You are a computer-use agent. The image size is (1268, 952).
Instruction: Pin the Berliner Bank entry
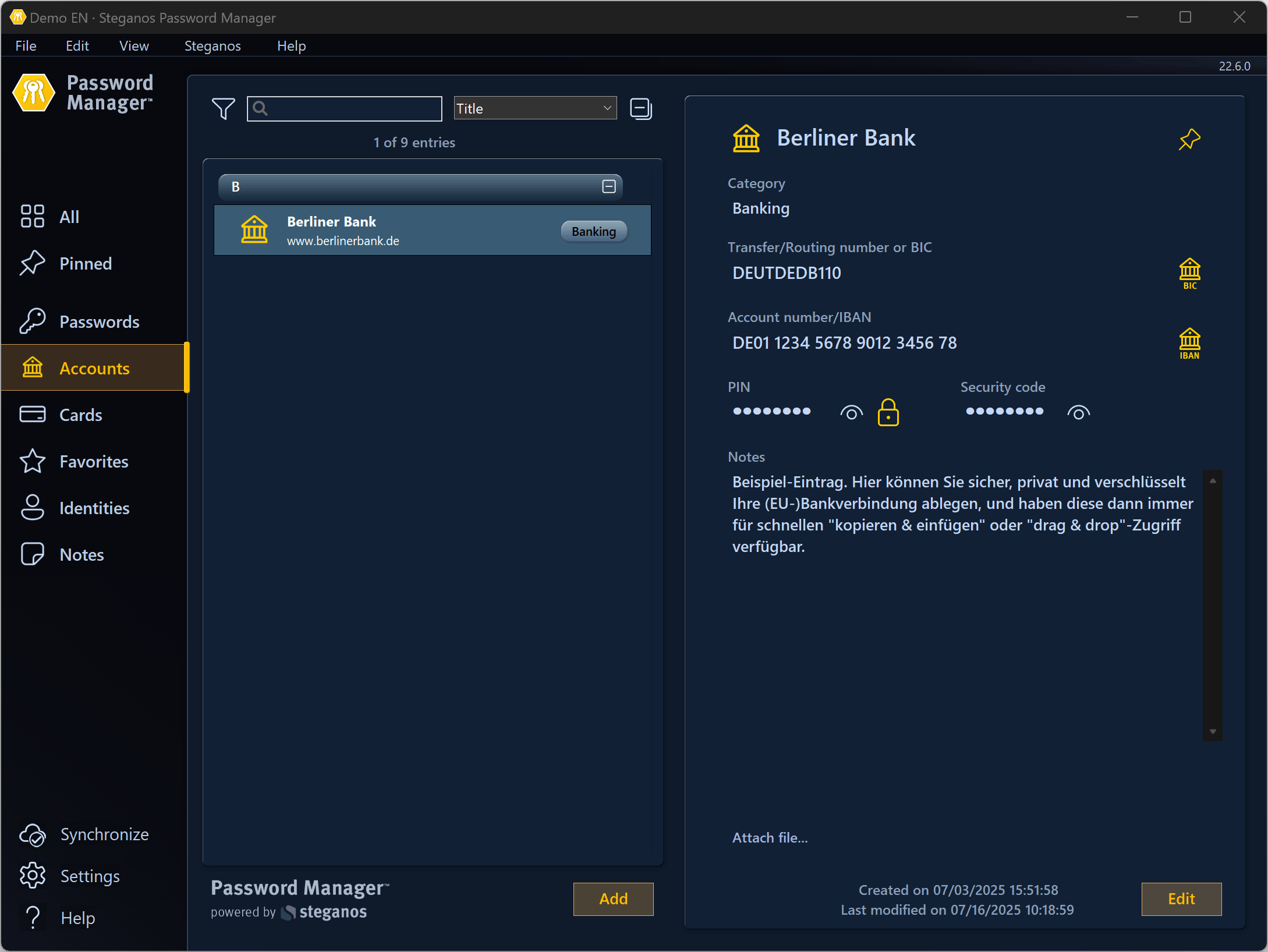tap(1190, 139)
